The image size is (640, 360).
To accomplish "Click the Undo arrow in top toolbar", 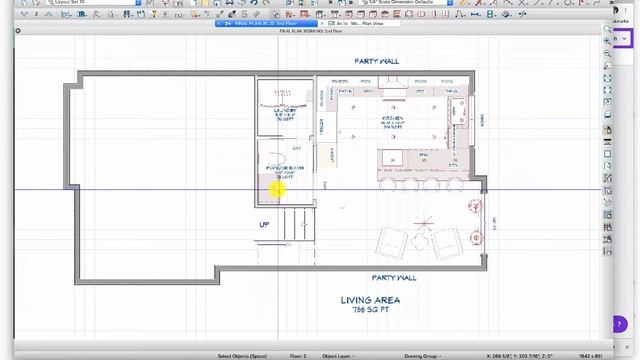I will 254,3.
